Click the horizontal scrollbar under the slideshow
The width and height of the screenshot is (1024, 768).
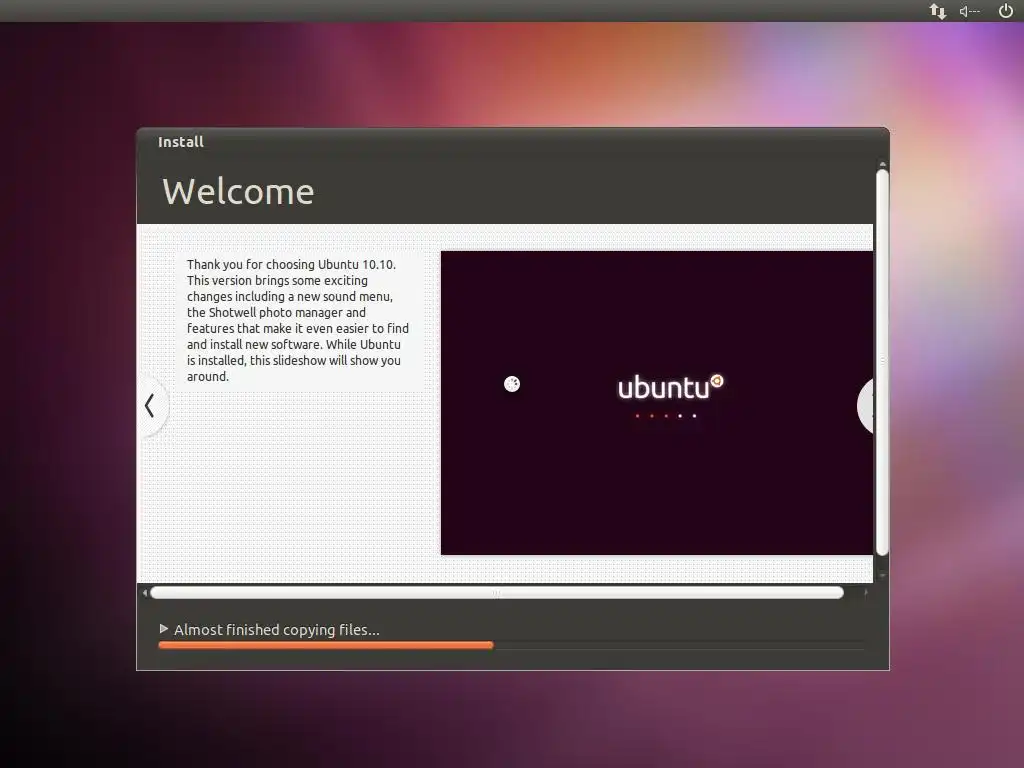pos(497,593)
